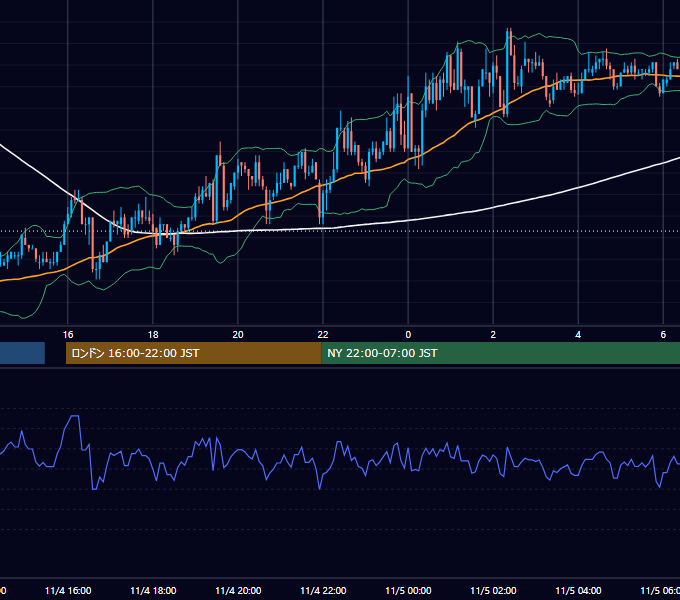This screenshot has height=600, width=680.
Task: Select the 4 hour tick label
Action: [578, 335]
